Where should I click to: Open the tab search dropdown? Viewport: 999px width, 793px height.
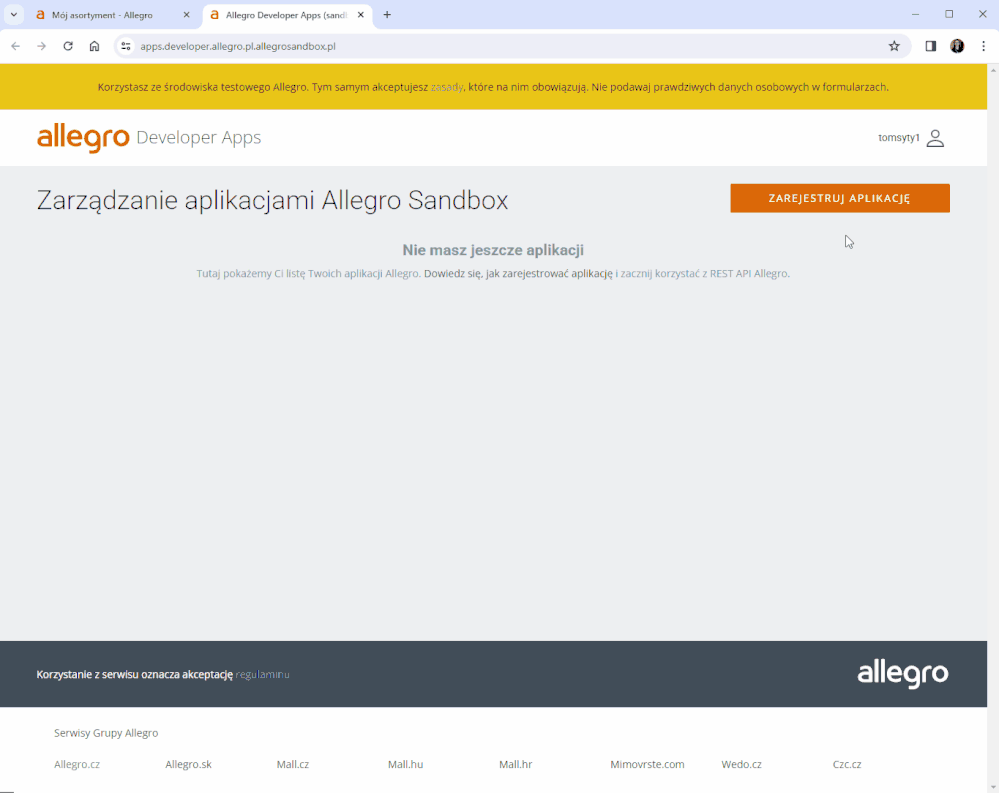point(13,15)
